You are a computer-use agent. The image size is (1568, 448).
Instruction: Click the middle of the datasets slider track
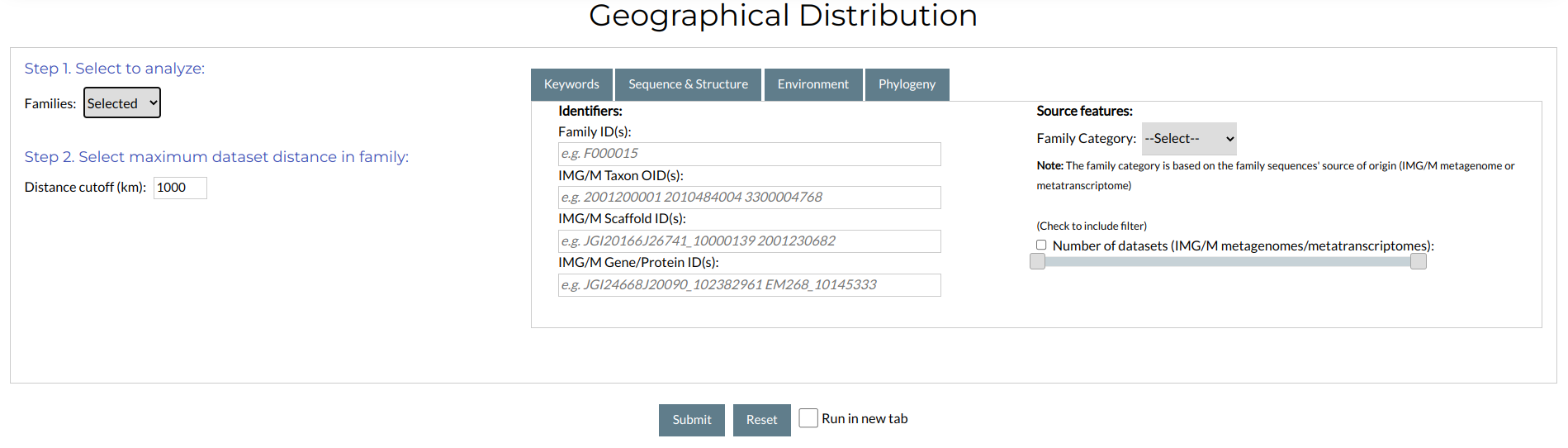coord(1228,261)
